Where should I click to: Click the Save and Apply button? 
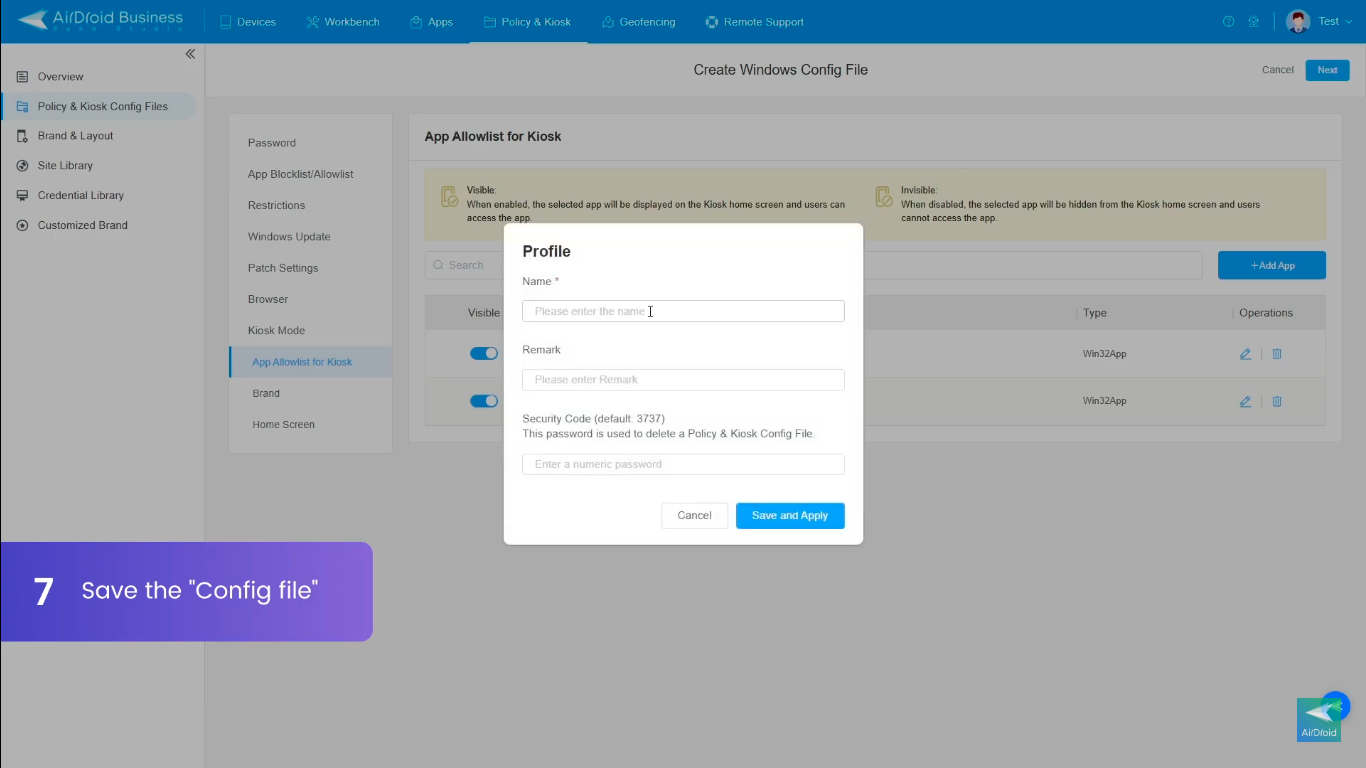coord(790,516)
